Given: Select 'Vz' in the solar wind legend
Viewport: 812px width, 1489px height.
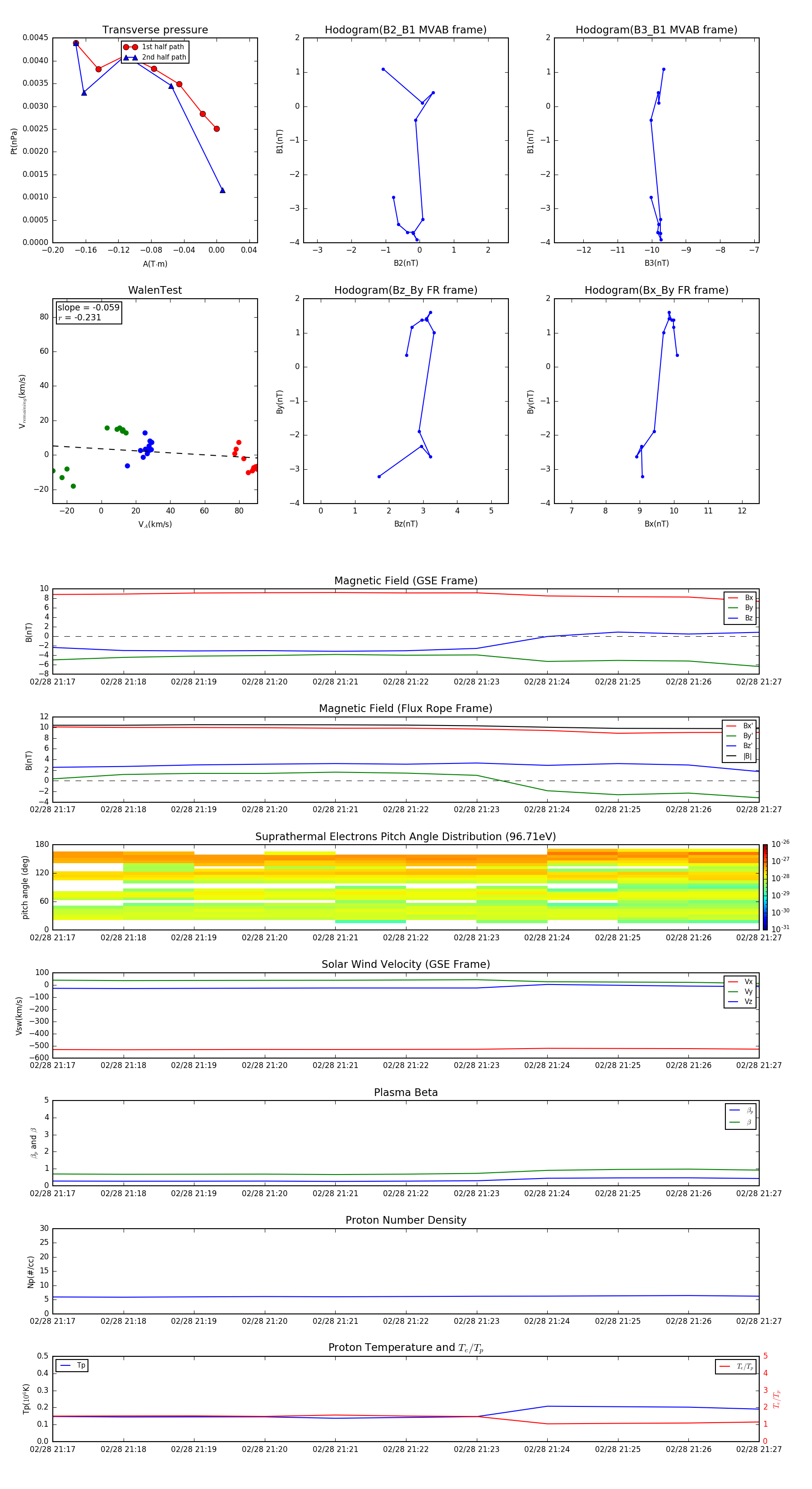Looking at the screenshot, I should point(740,1002).
